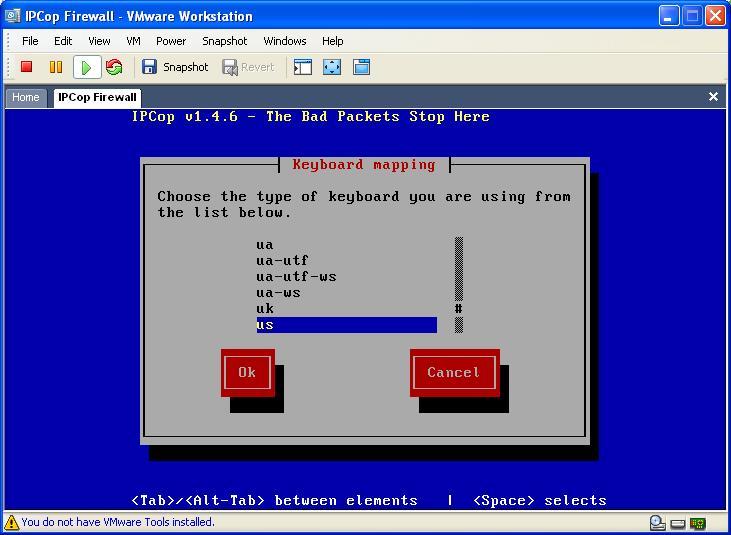Screen dimensions: 731x535
Task: Click the VMware window title bar icon
Action: (13, 16)
